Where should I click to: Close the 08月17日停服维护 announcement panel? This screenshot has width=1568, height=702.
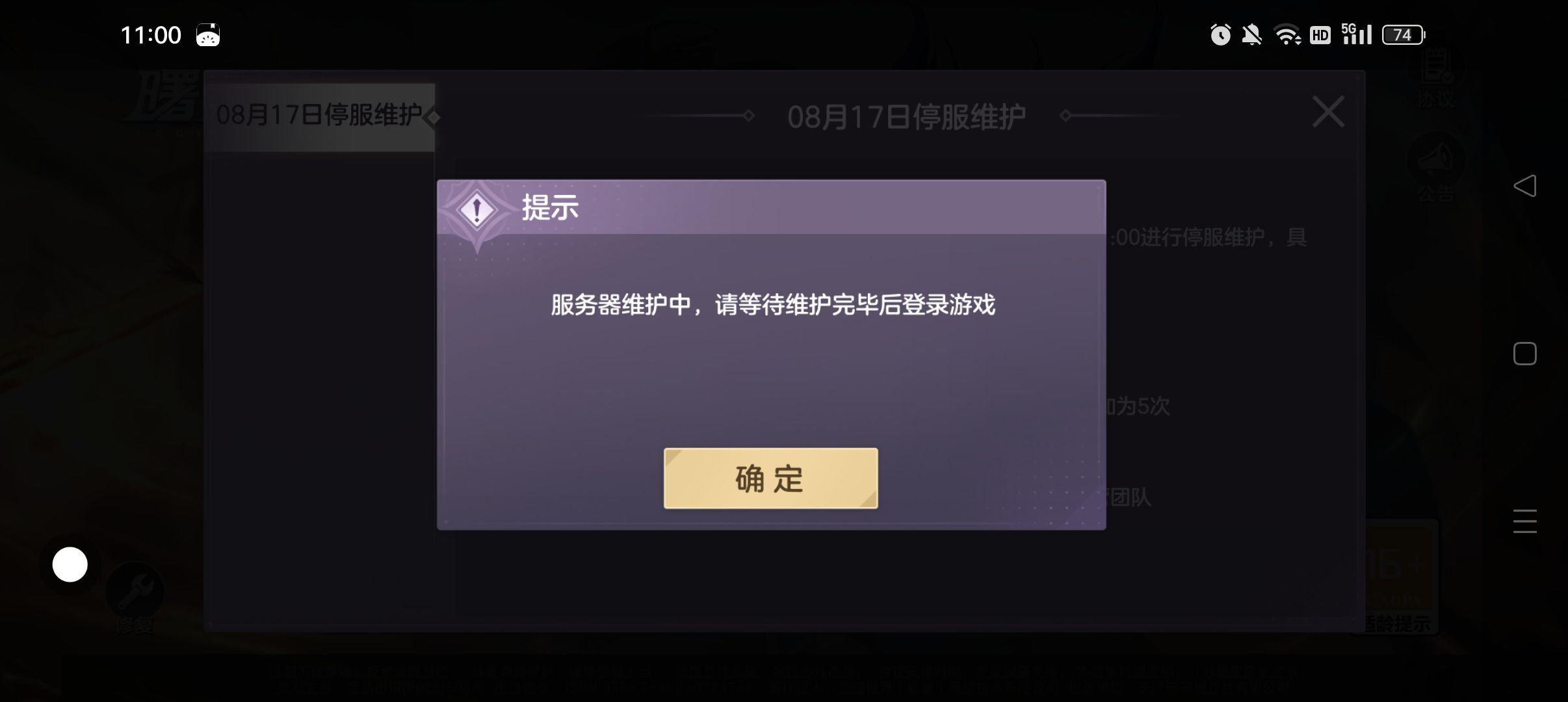pyautogui.click(x=1328, y=112)
